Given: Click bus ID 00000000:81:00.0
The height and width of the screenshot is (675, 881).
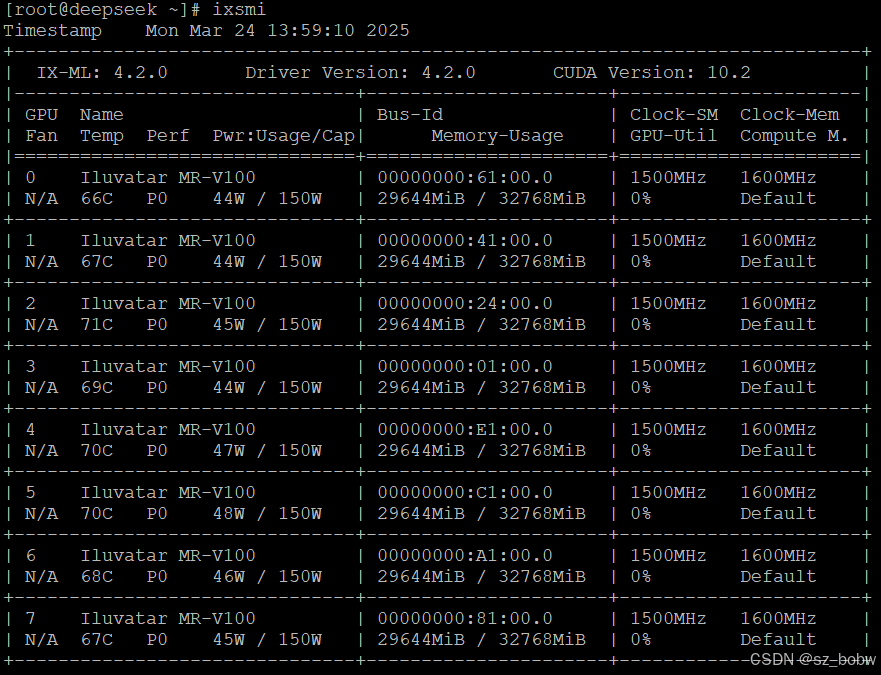Looking at the screenshot, I should tap(465, 618).
